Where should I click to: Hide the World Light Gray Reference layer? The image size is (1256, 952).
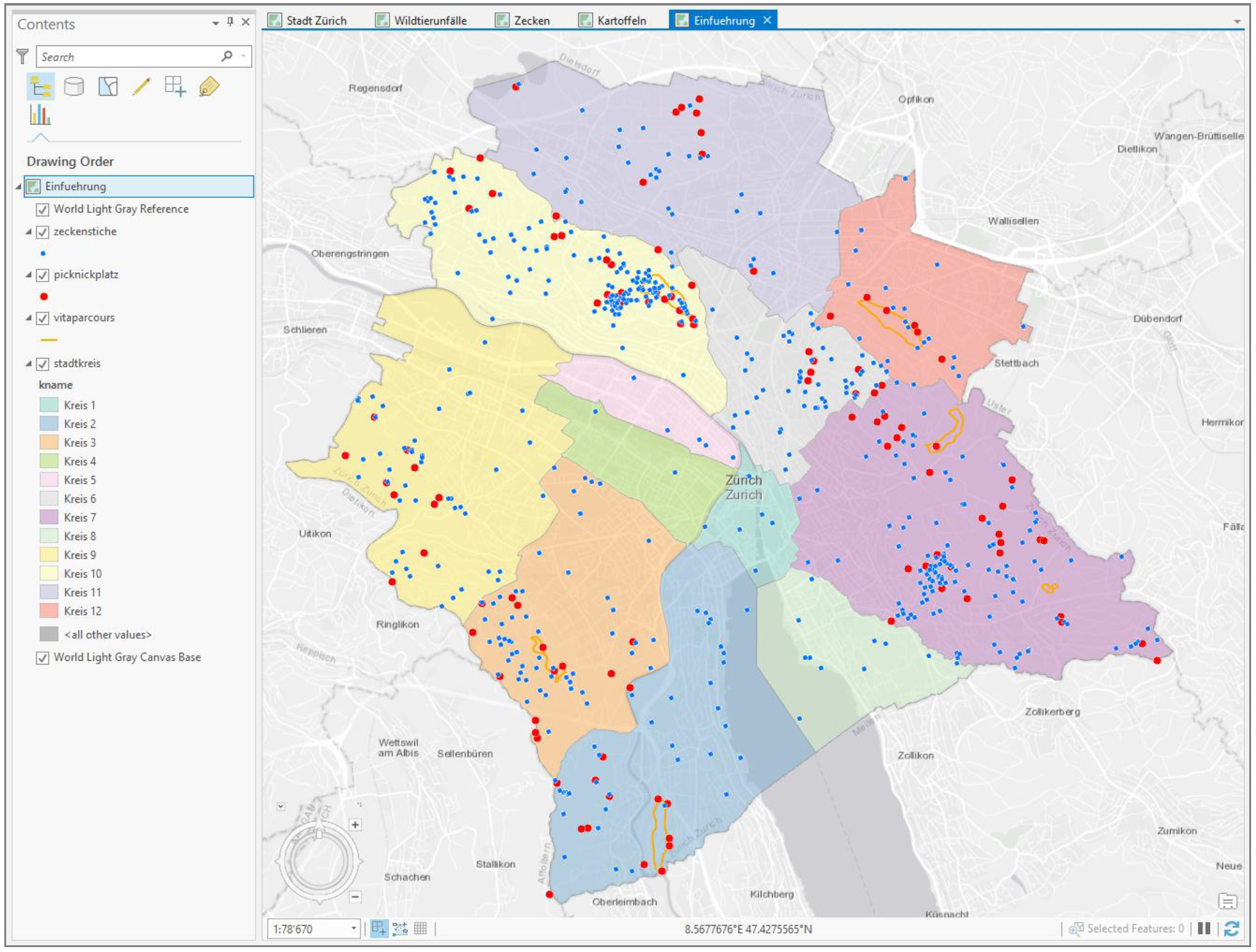coord(43,210)
